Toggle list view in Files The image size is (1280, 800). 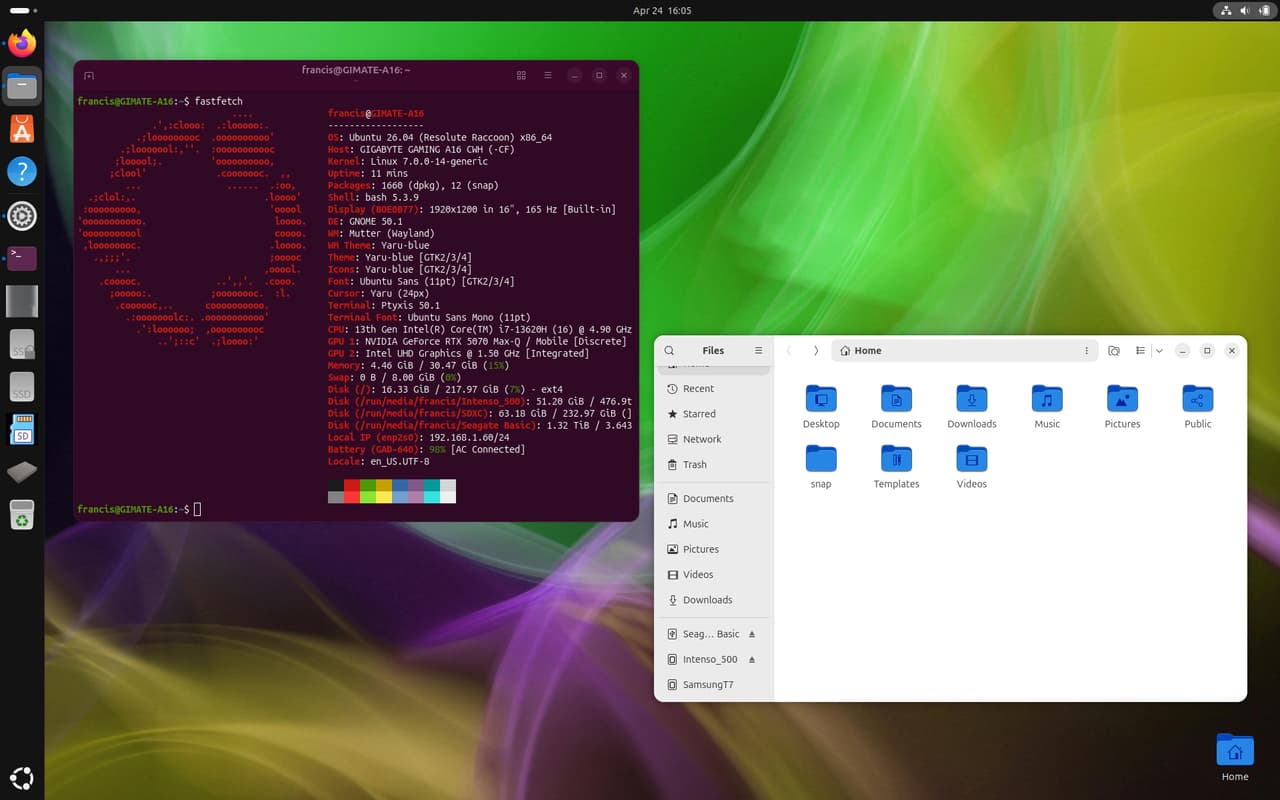pos(1140,351)
